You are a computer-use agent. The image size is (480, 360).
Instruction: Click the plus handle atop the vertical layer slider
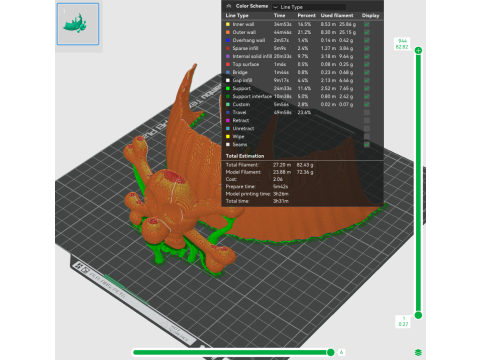pos(418,50)
